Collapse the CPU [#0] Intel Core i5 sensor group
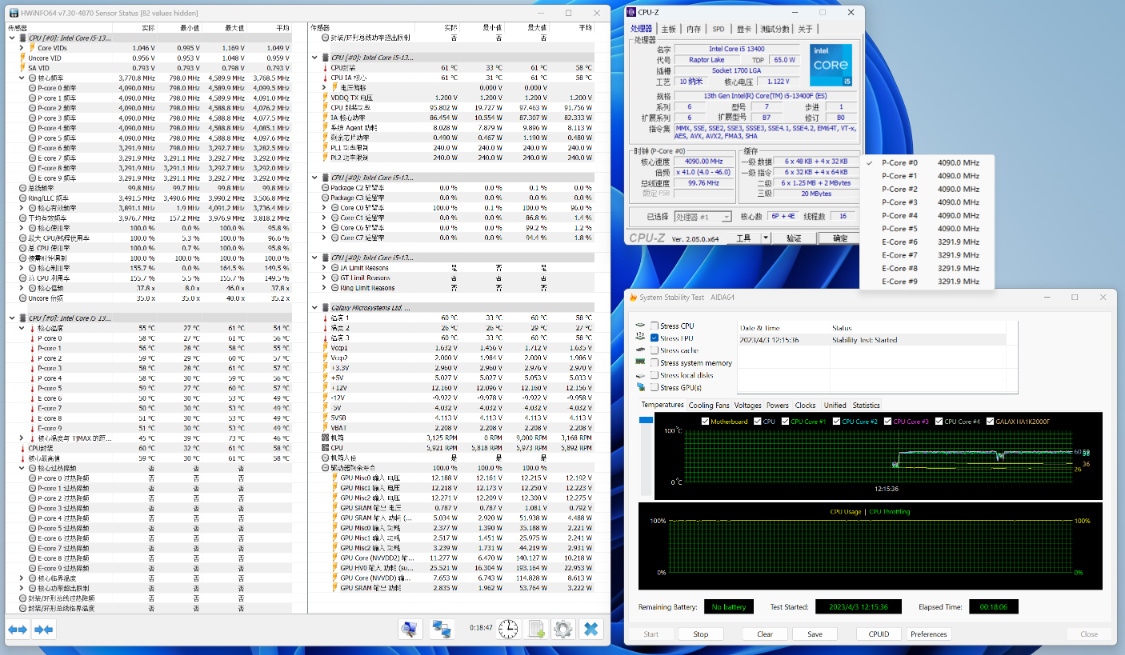This screenshot has height=655, width=1125. 13,38
